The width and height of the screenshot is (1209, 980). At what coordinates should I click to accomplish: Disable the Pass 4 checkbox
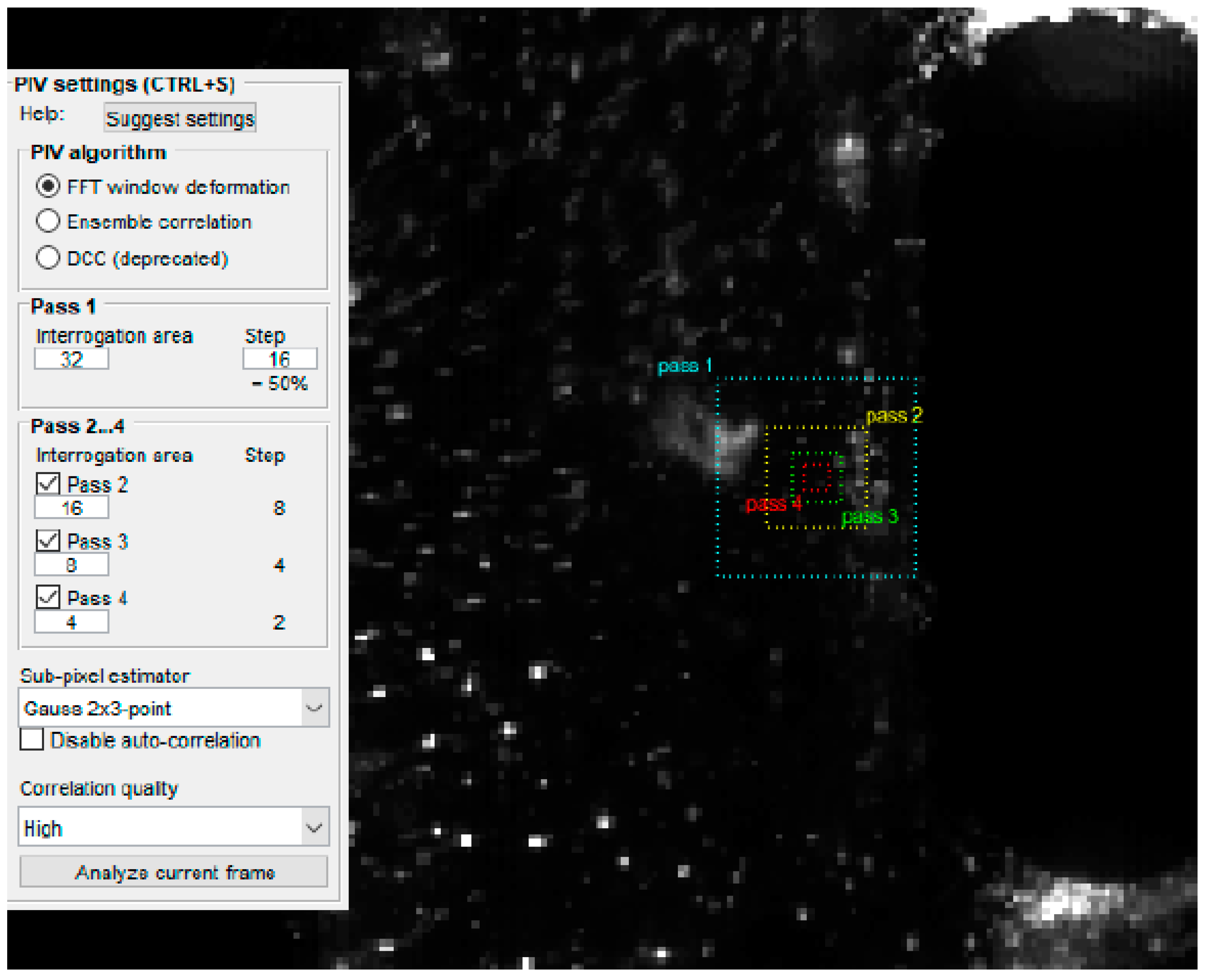(x=48, y=597)
